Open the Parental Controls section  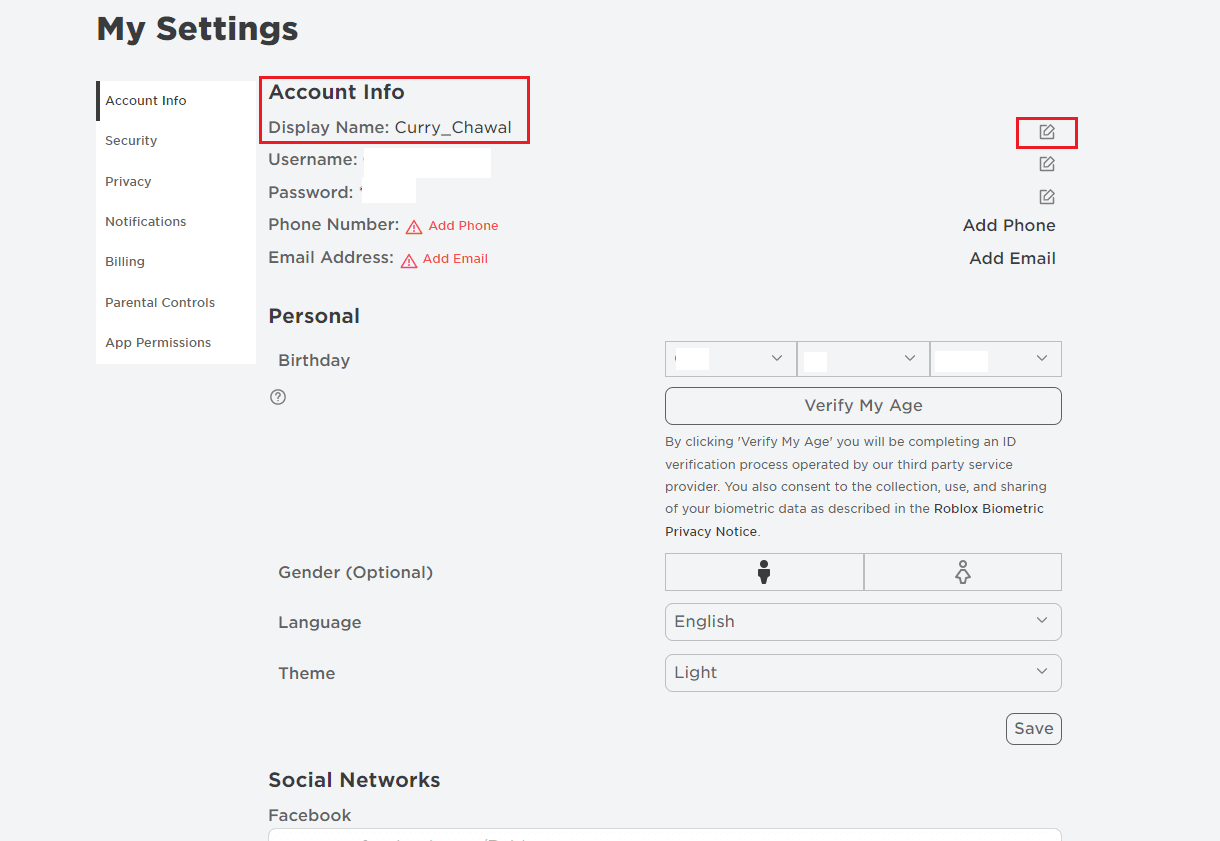point(160,302)
